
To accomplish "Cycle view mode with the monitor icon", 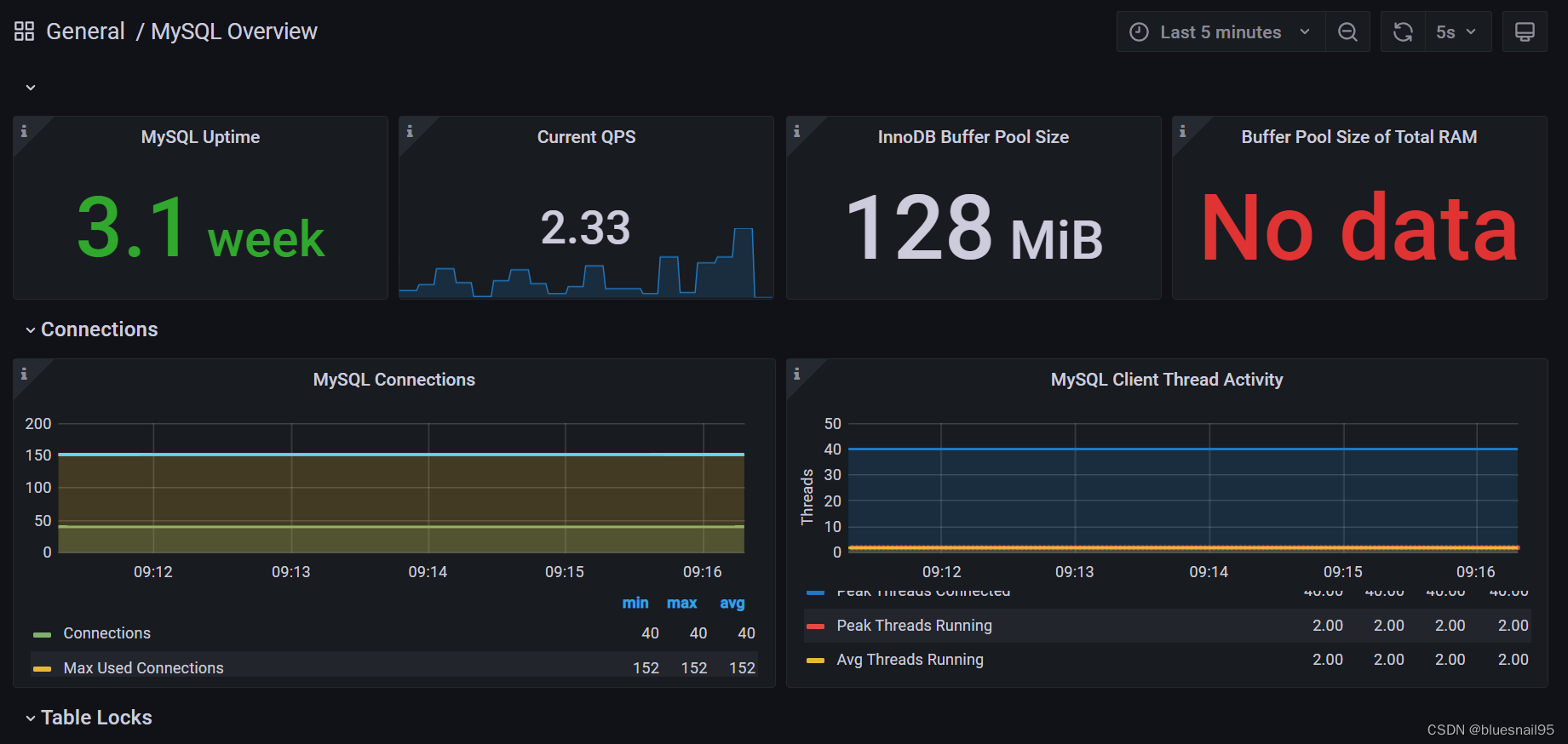I will pos(1525,31).
